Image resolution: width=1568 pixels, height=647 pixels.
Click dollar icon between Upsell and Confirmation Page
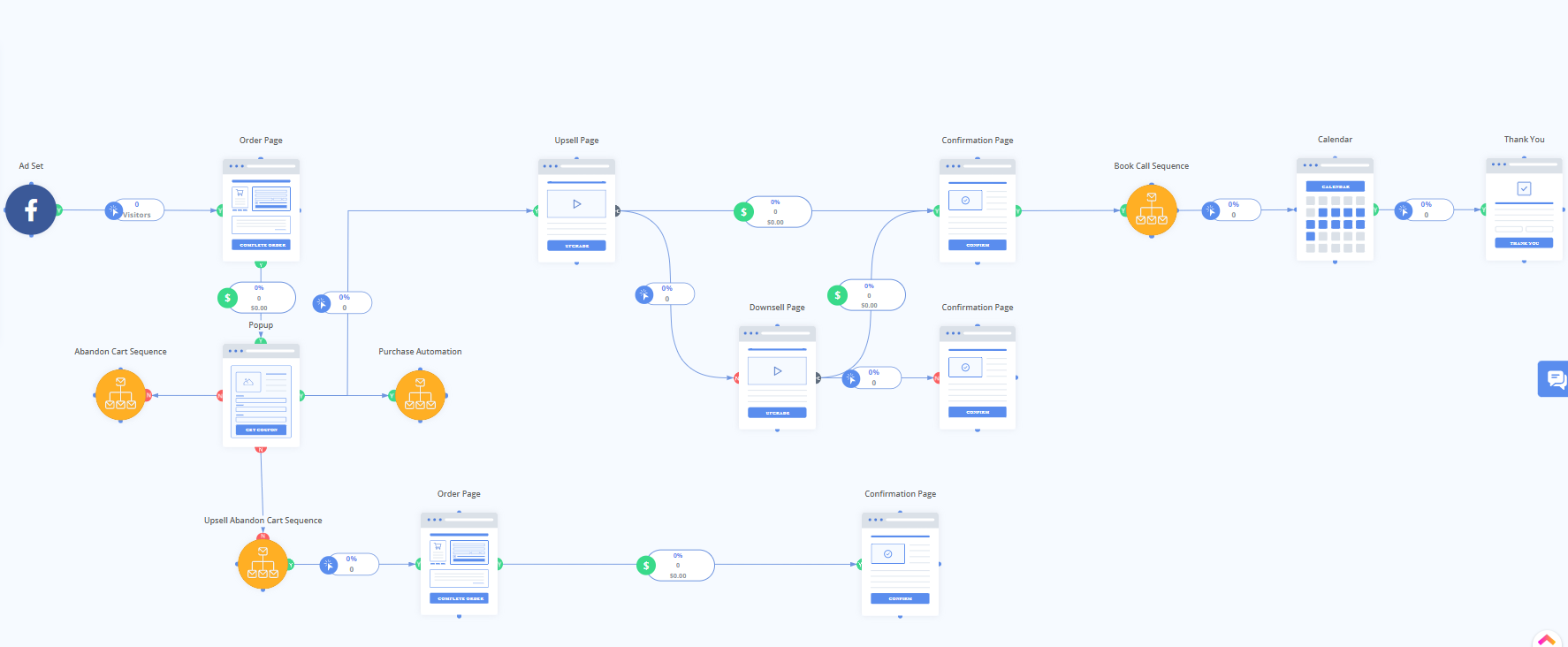tap(744, 212)
